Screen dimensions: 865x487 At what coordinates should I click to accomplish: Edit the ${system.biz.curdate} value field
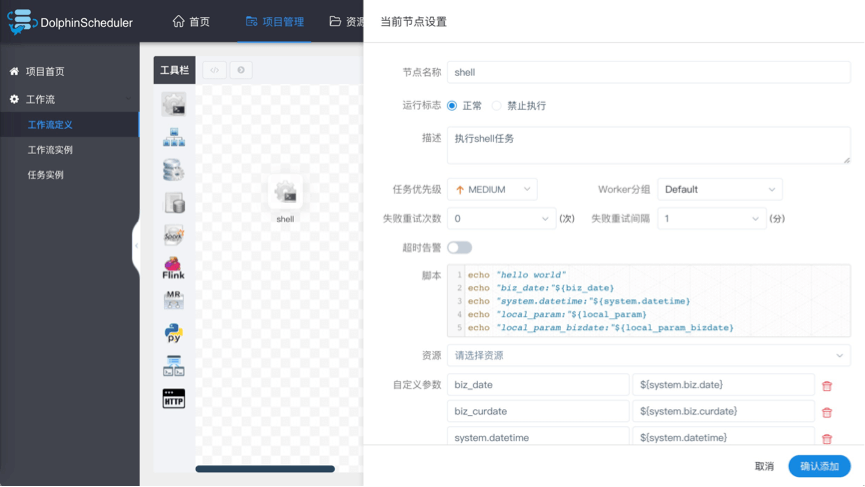[723, 411]
